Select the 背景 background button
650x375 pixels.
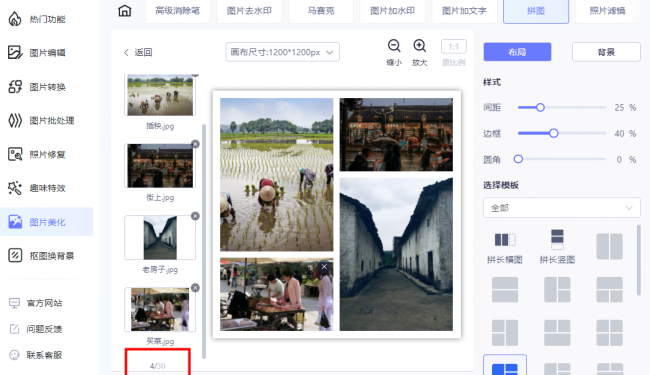(x=606, y=52)
